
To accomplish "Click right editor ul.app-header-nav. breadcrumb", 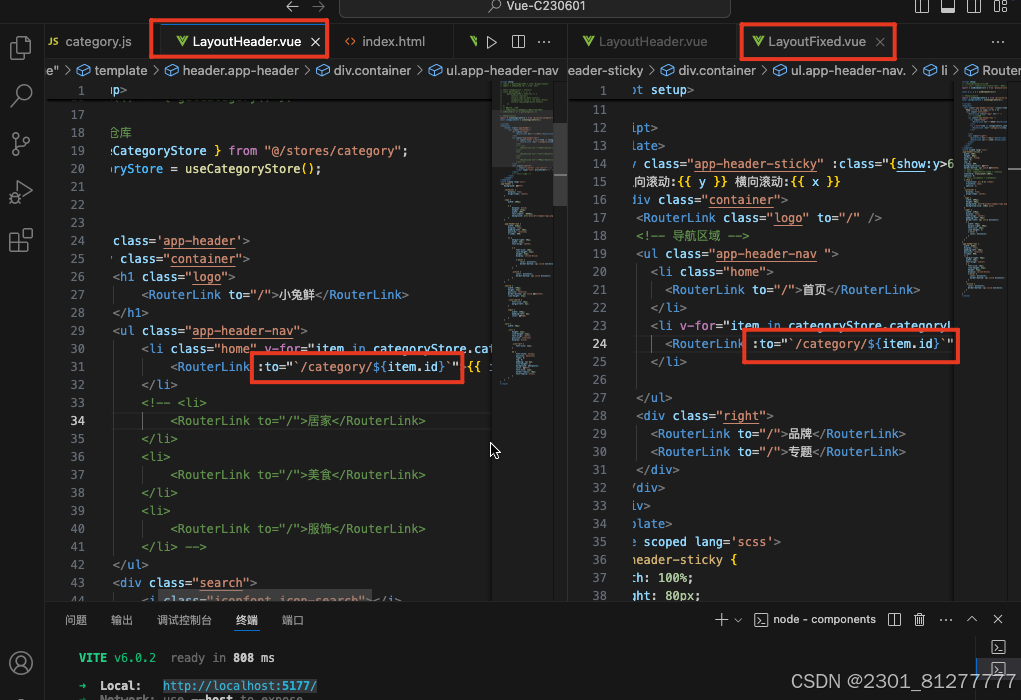I will [839, 70].
